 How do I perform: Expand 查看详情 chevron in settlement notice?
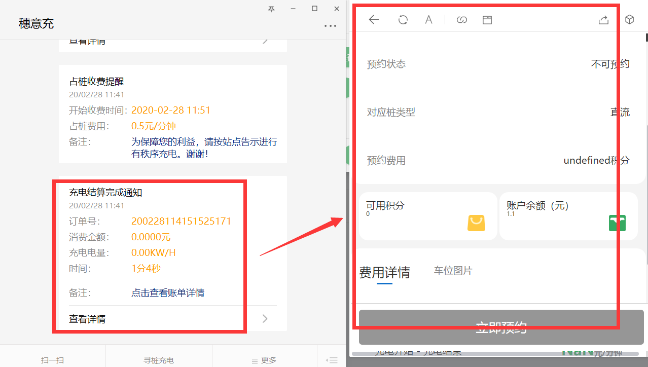(x=265, y=319)
